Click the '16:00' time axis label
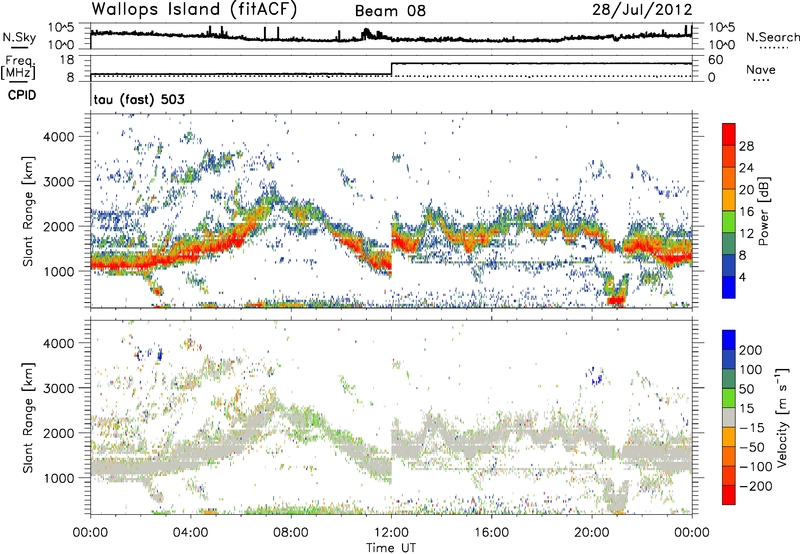 tap(491, 533)
